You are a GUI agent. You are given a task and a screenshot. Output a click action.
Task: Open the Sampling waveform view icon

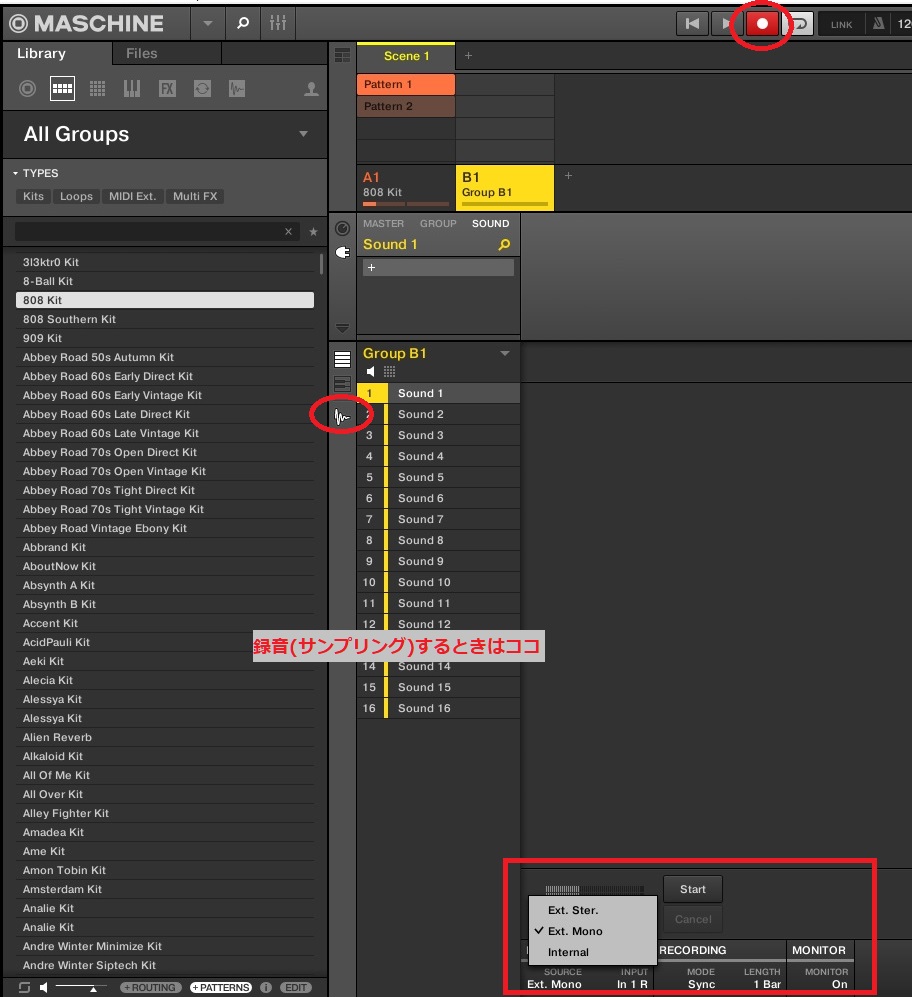coord(342,416)
